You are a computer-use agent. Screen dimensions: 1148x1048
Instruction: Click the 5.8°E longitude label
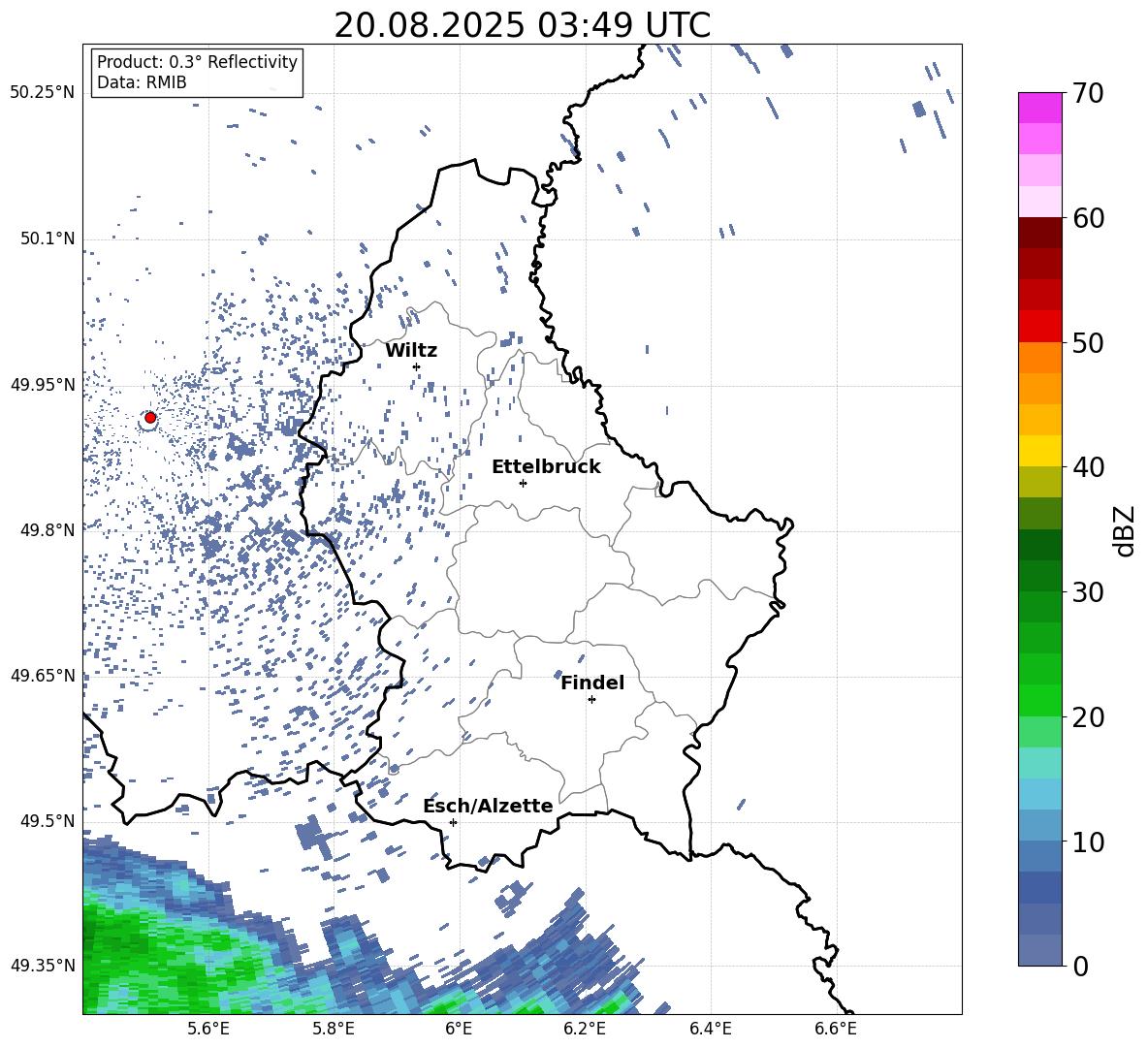point(334,1029)
